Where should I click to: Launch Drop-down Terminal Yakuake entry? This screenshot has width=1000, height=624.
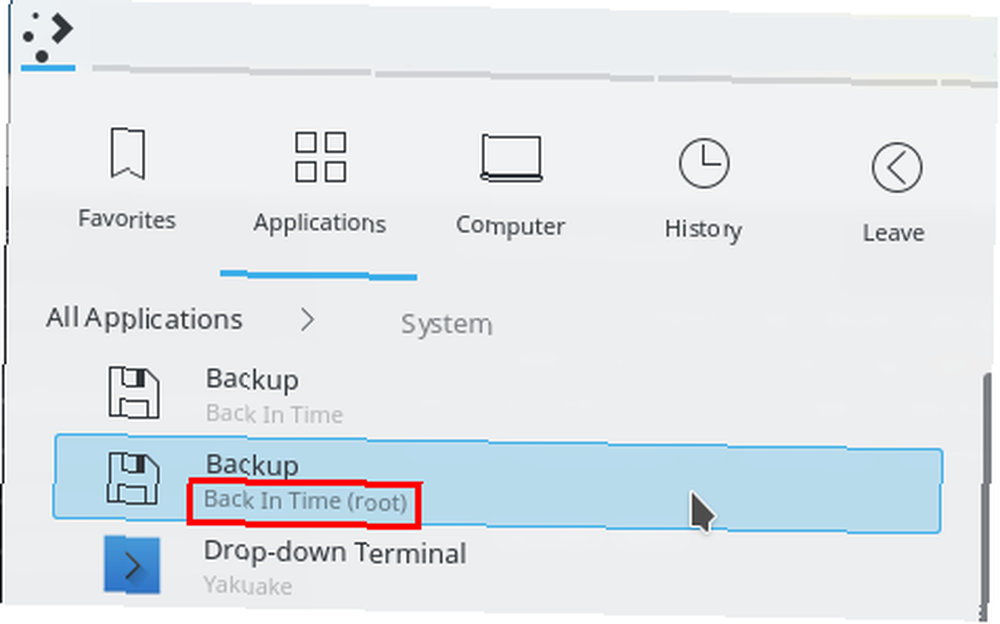pyautogui.click(x=497, y=567)
